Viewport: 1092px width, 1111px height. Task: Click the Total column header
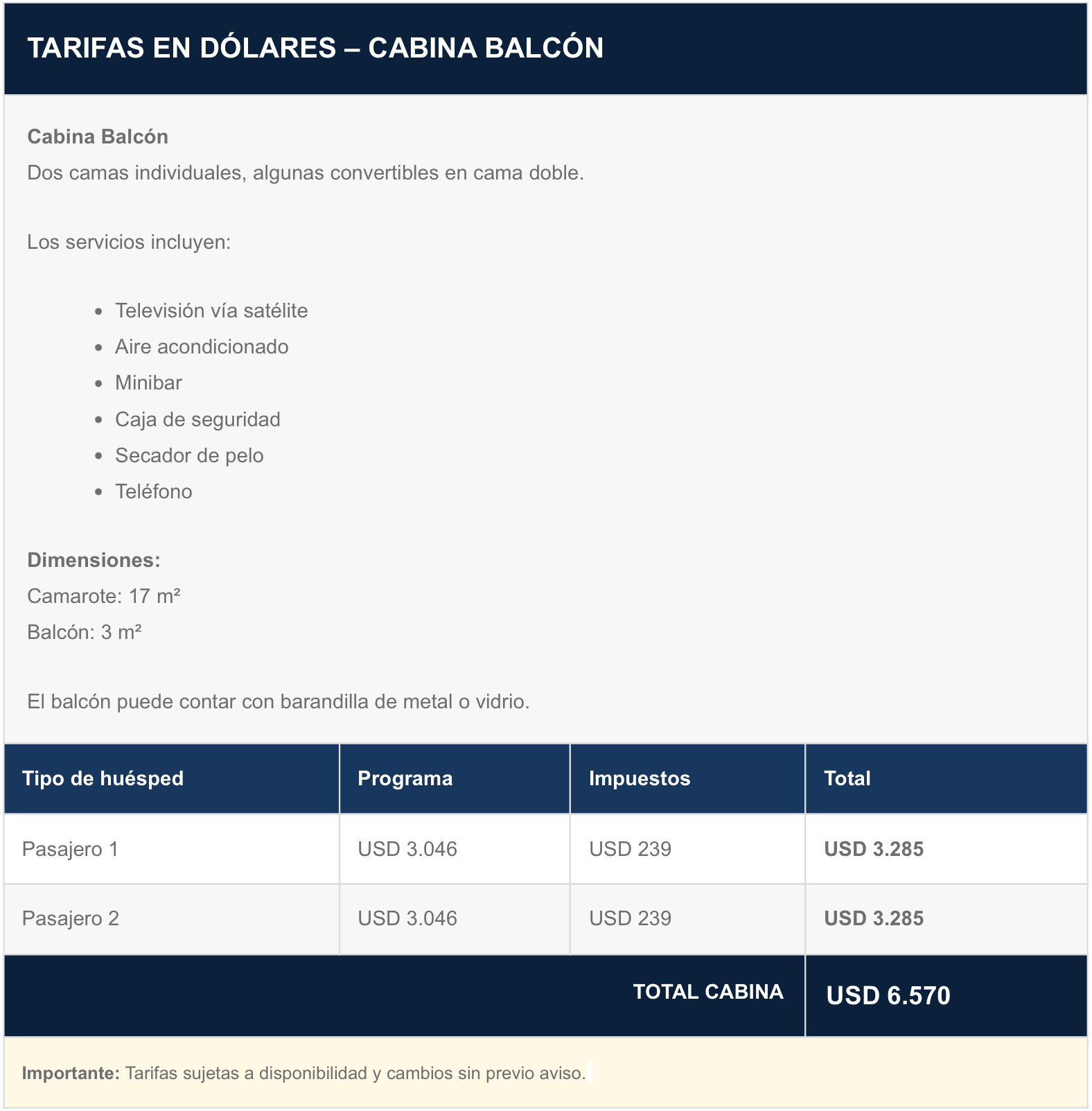click(x=847, y=778)
